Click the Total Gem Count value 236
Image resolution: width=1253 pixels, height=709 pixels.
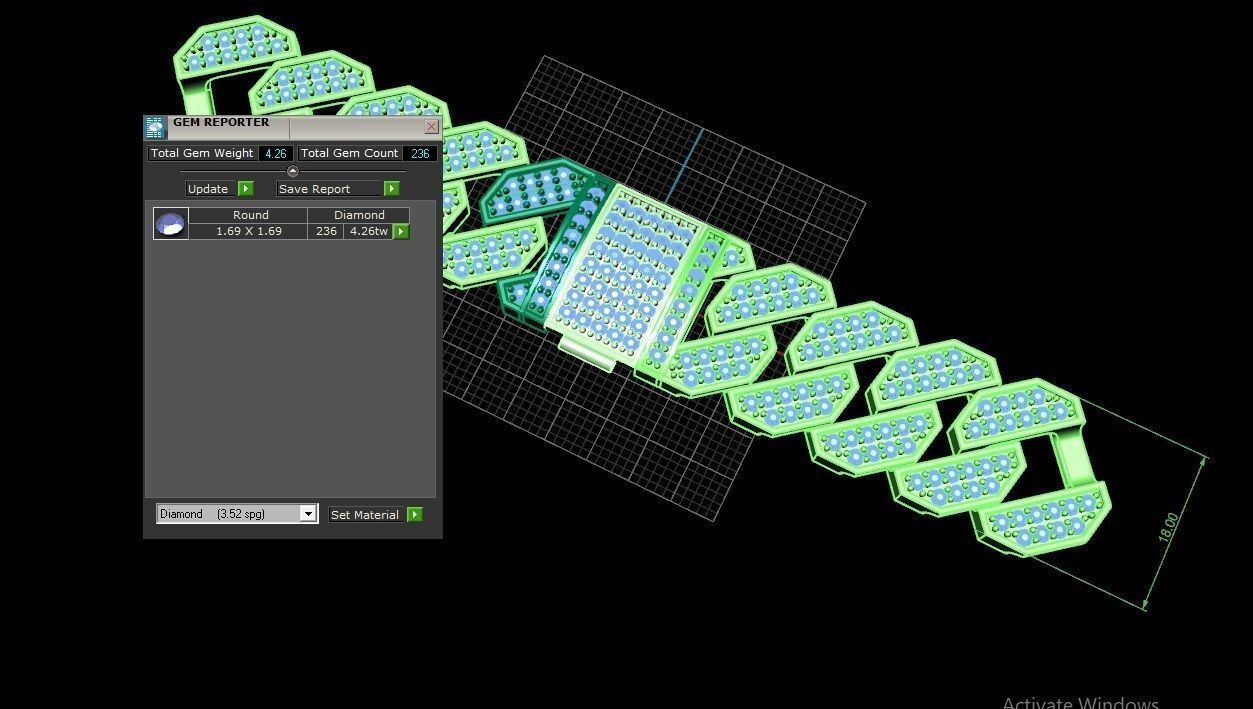coord(420,153)
